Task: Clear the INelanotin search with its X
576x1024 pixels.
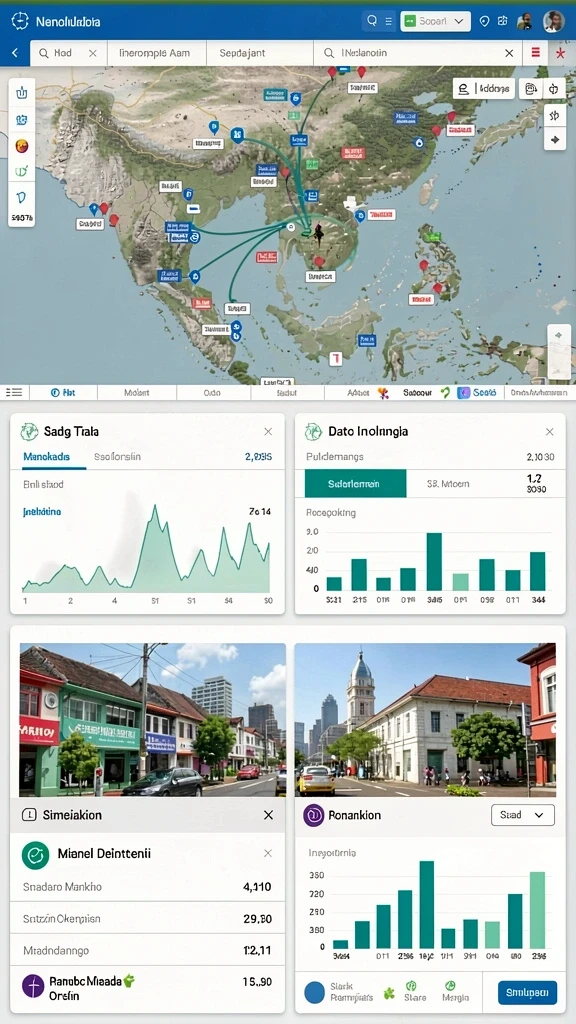Action: point(509,53)
